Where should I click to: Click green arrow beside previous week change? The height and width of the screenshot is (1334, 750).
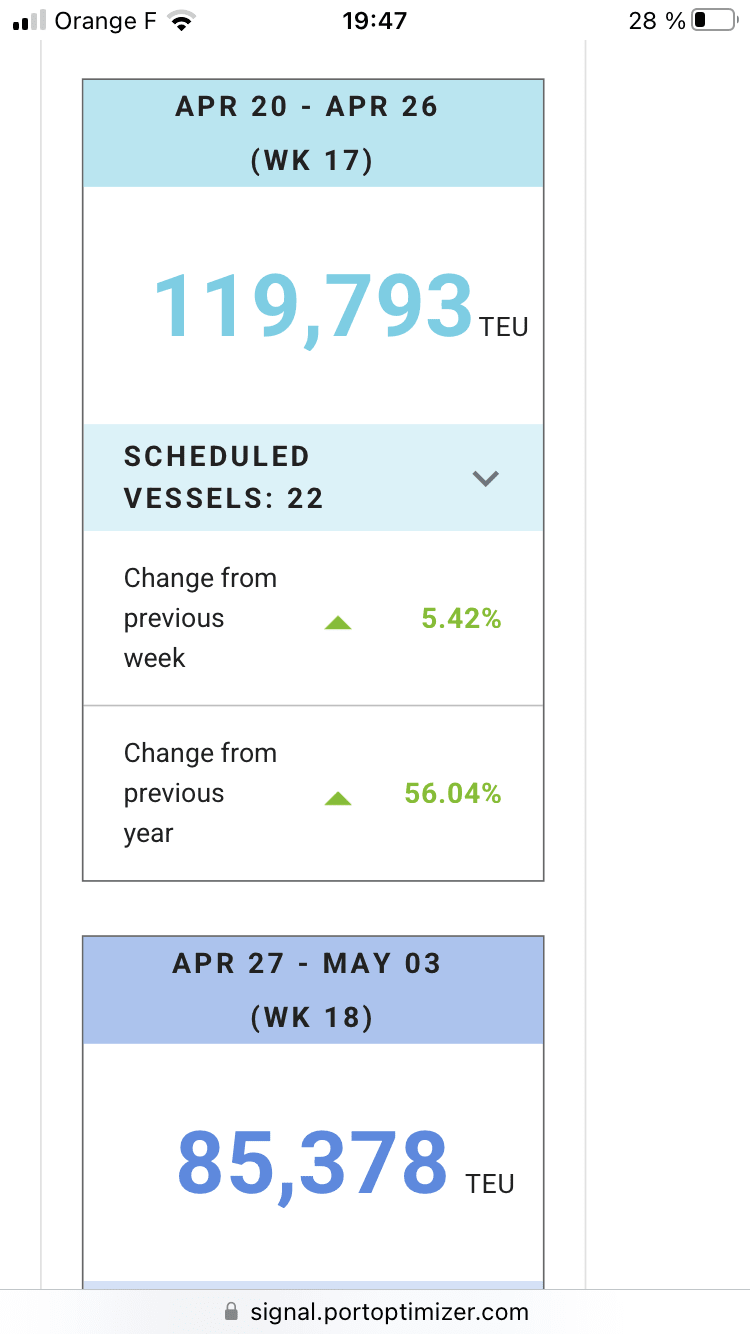(x=338, y=623)
